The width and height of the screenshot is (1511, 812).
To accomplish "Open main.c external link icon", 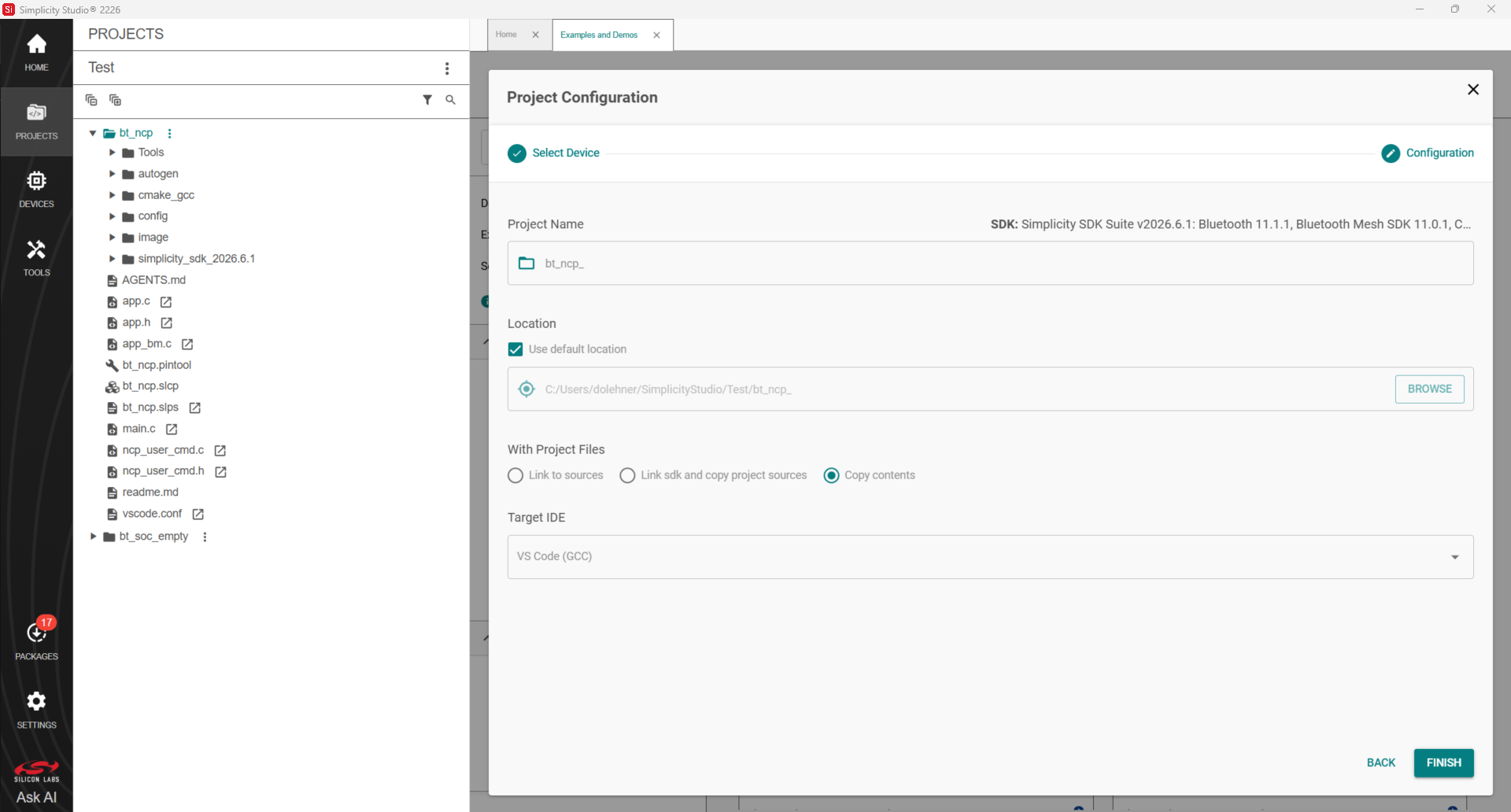I will (x=172, y=429).
